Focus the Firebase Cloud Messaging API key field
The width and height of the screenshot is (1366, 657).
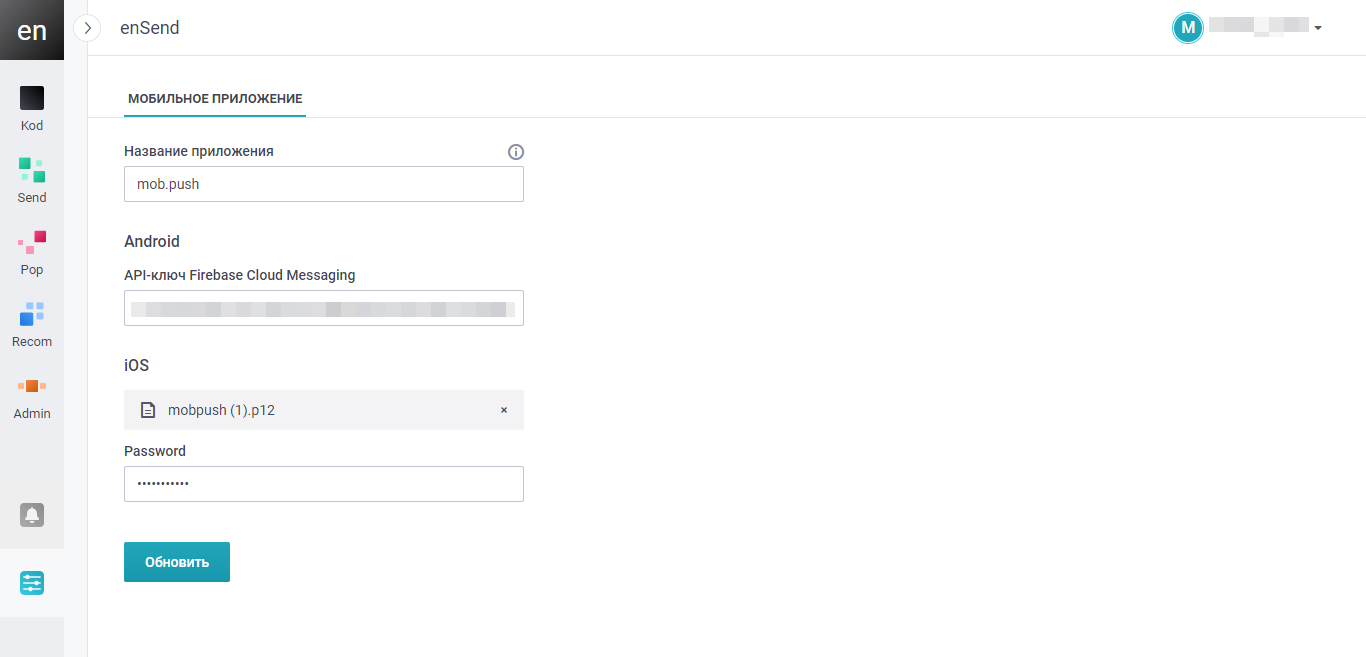[324, 308]
